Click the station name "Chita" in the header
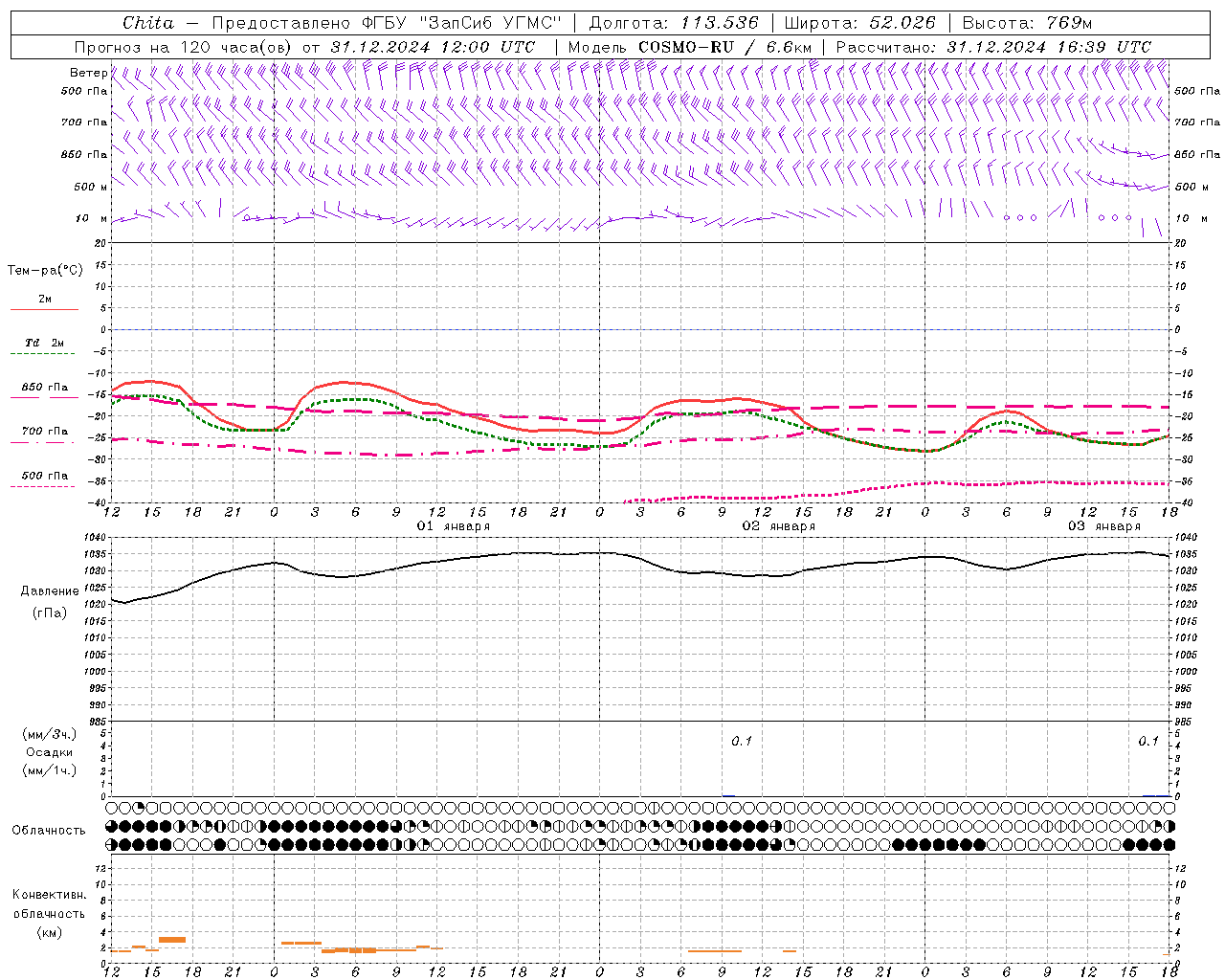This screenshot has height=980, width=1225. click(148, 23)
